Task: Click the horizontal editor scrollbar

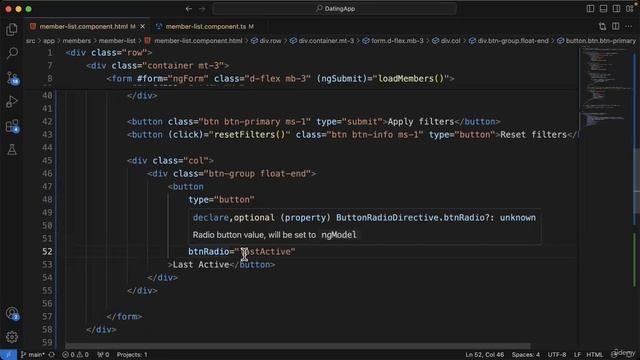Action: (x=298, y=346)
